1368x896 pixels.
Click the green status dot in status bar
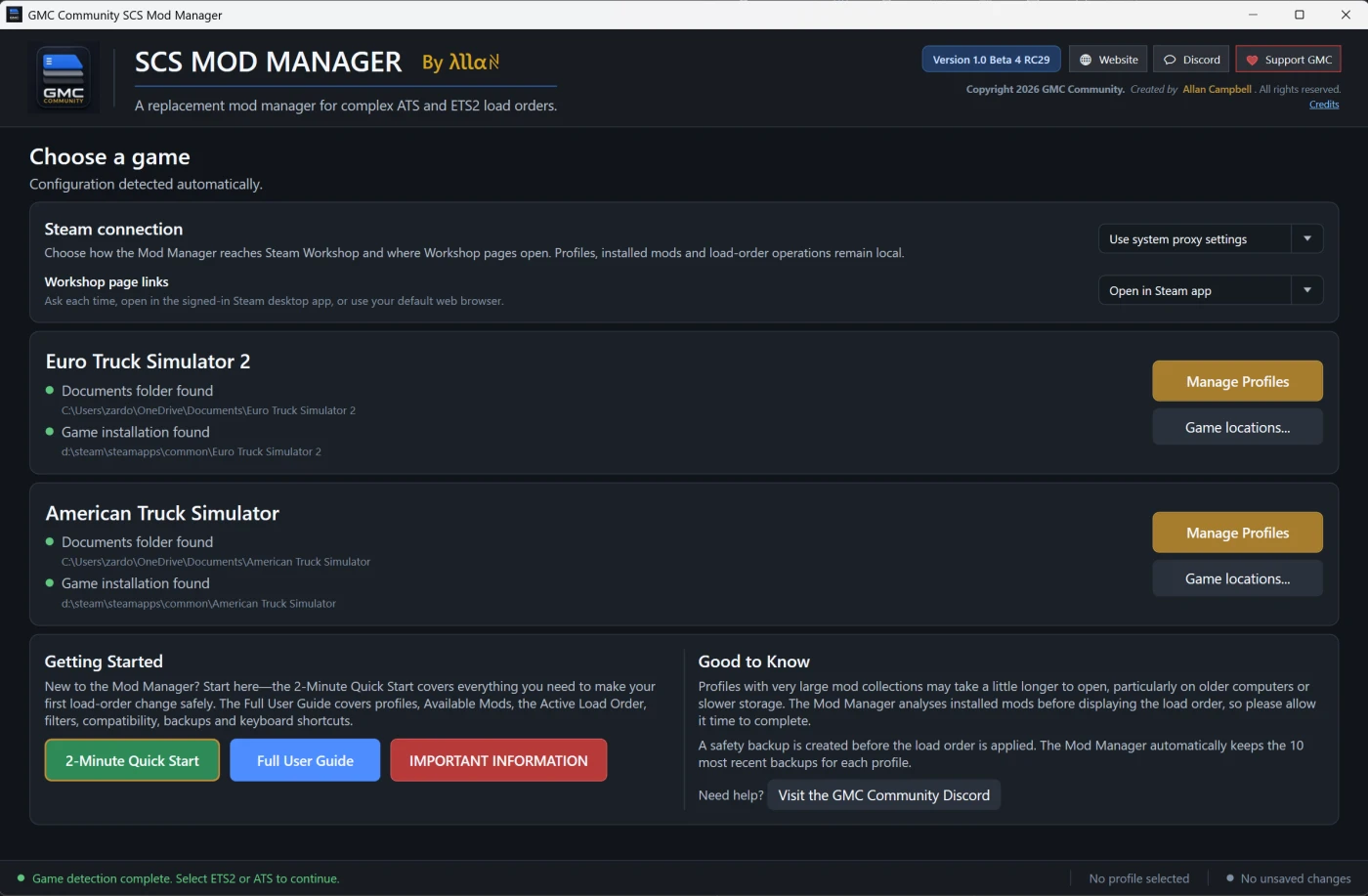click(x=21, y=878)
